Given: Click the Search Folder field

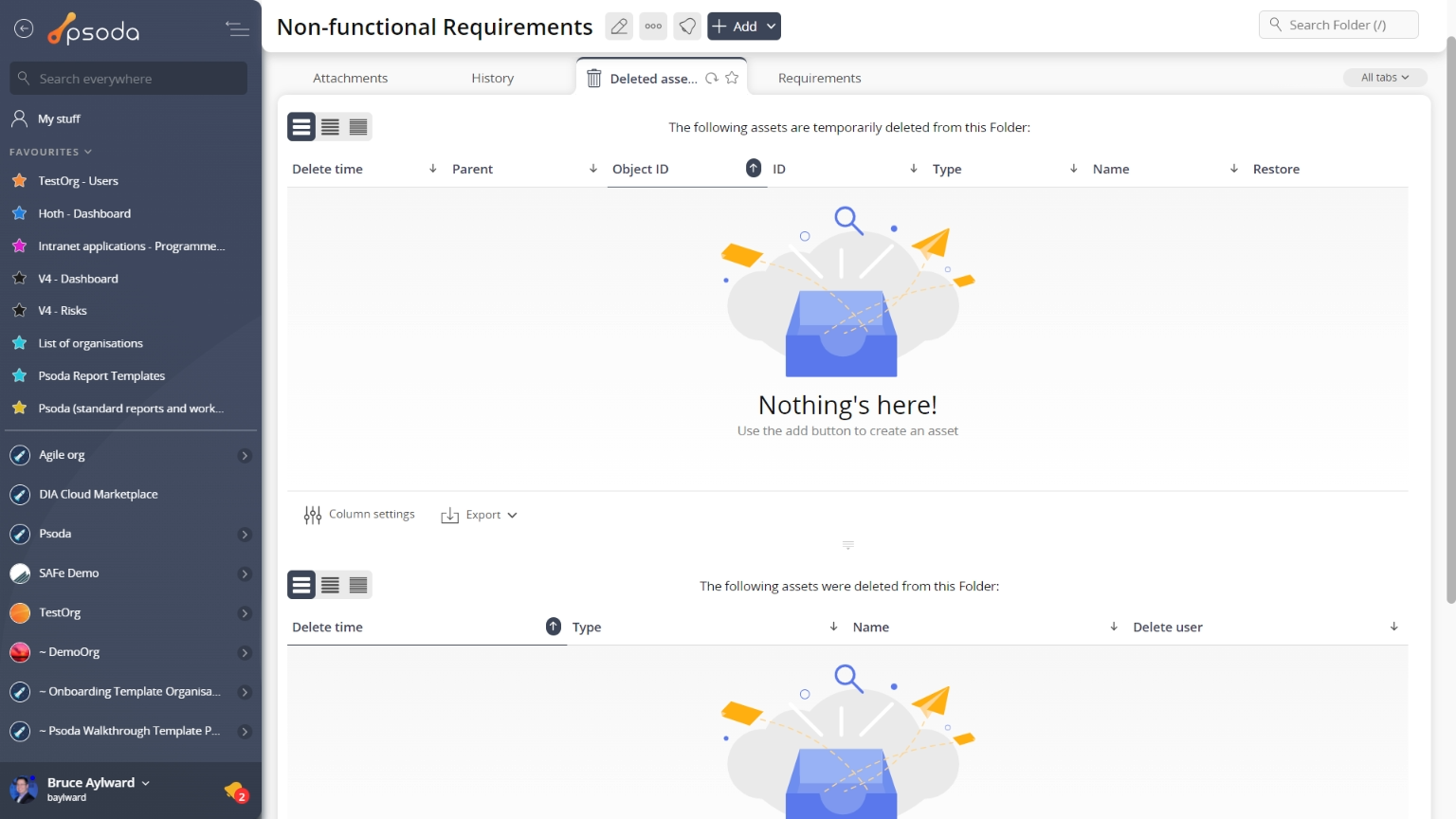Looking at the screenshot, I should (1338, 25).
